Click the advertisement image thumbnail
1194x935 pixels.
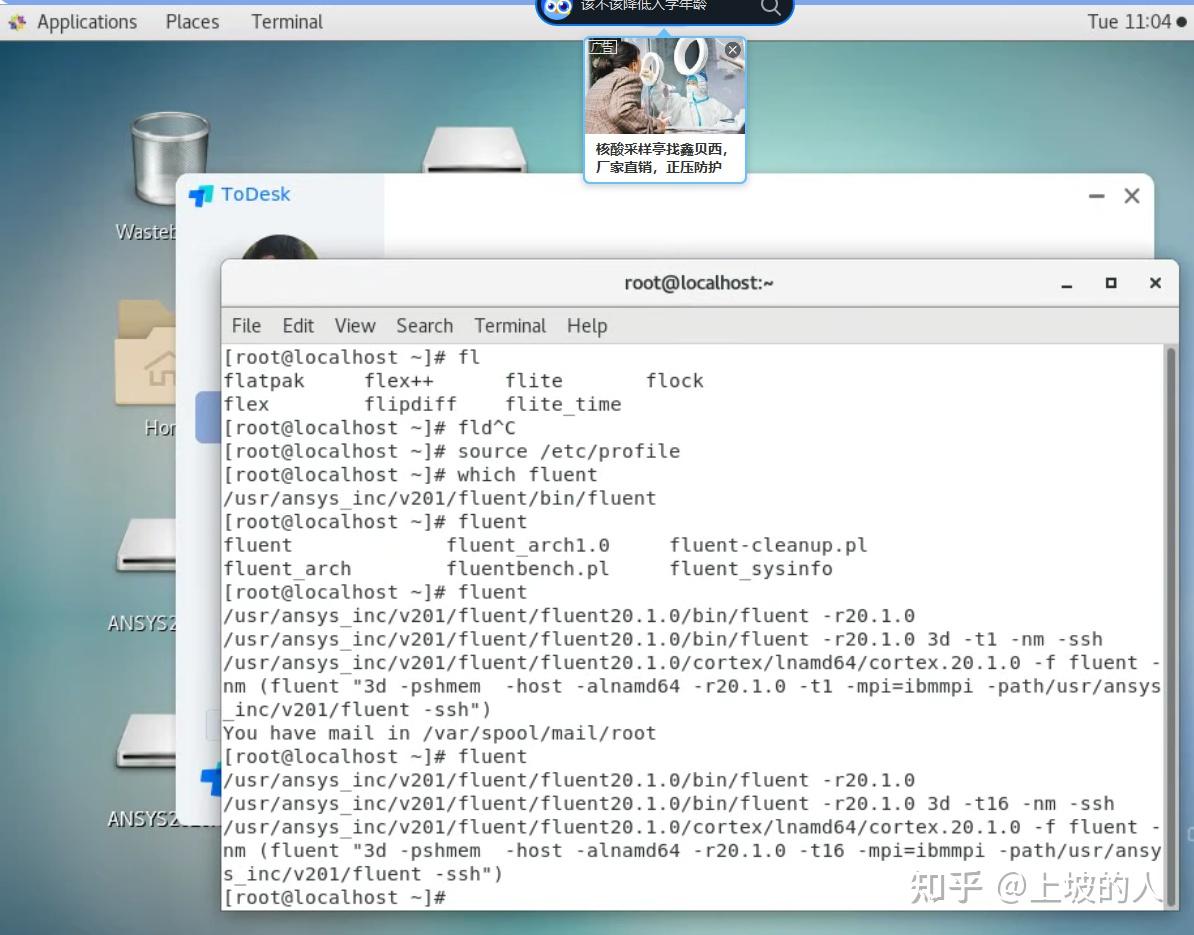tap(665, 86)
